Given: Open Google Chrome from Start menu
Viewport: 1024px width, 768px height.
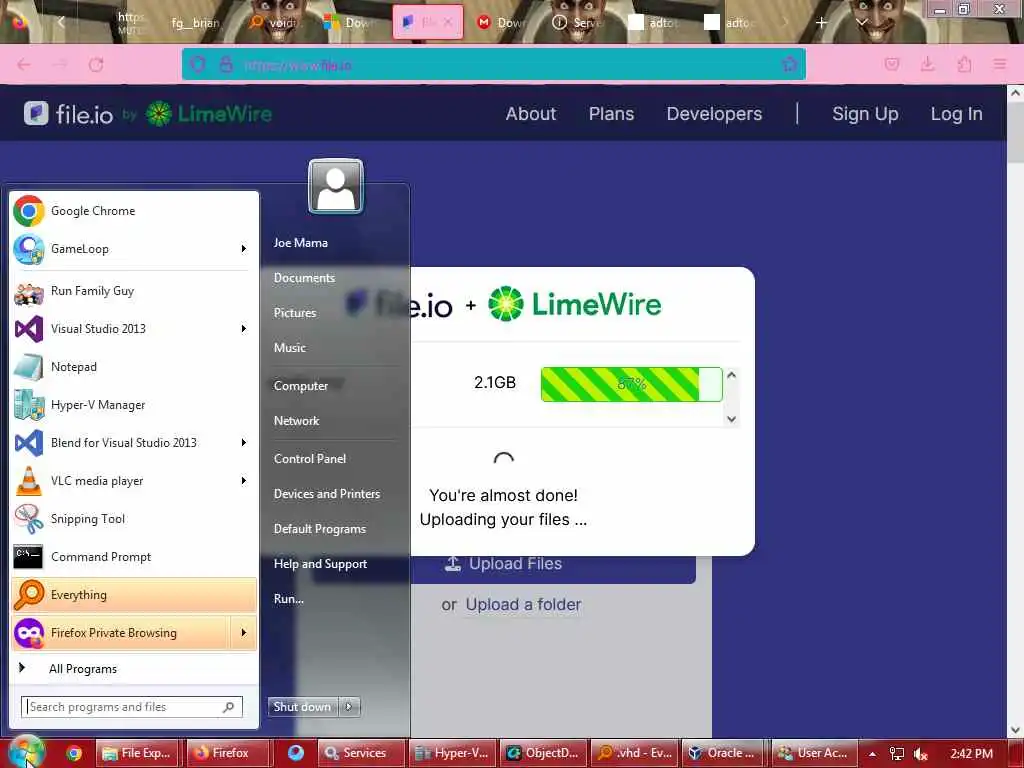Looking at the screenshot, I should 134,211.
